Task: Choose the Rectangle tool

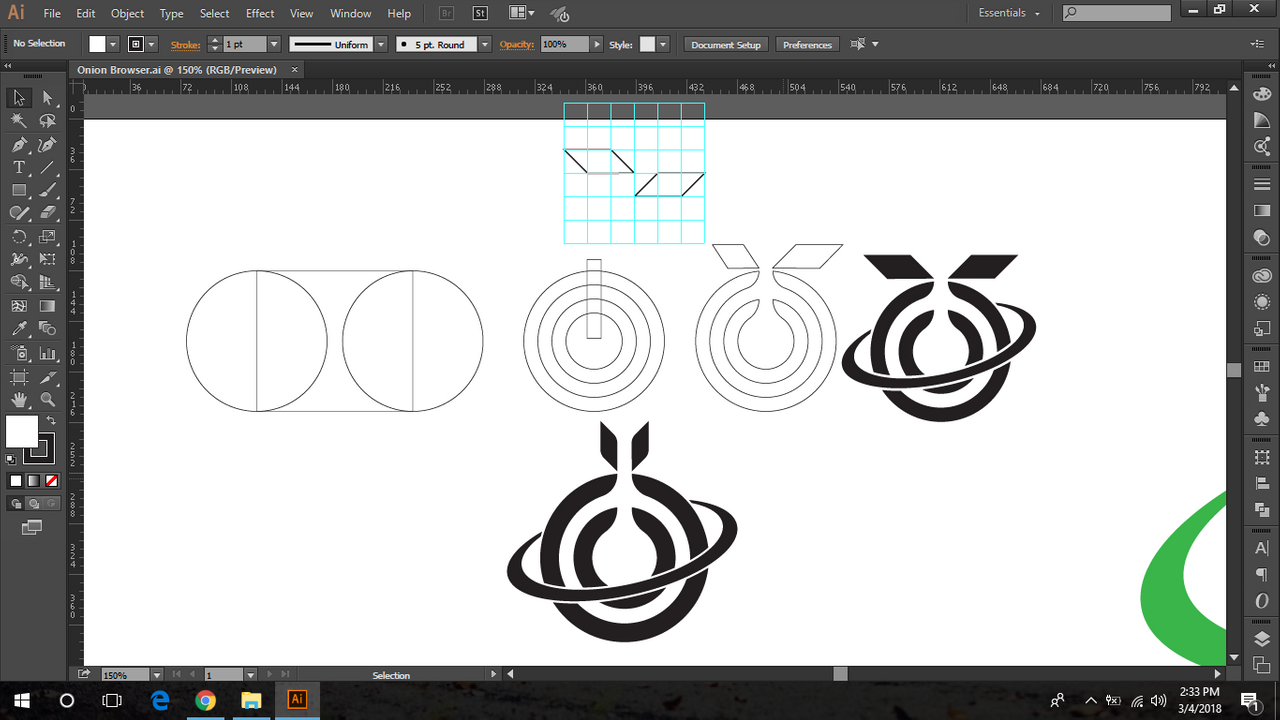Action: click(x=19, y=190)
